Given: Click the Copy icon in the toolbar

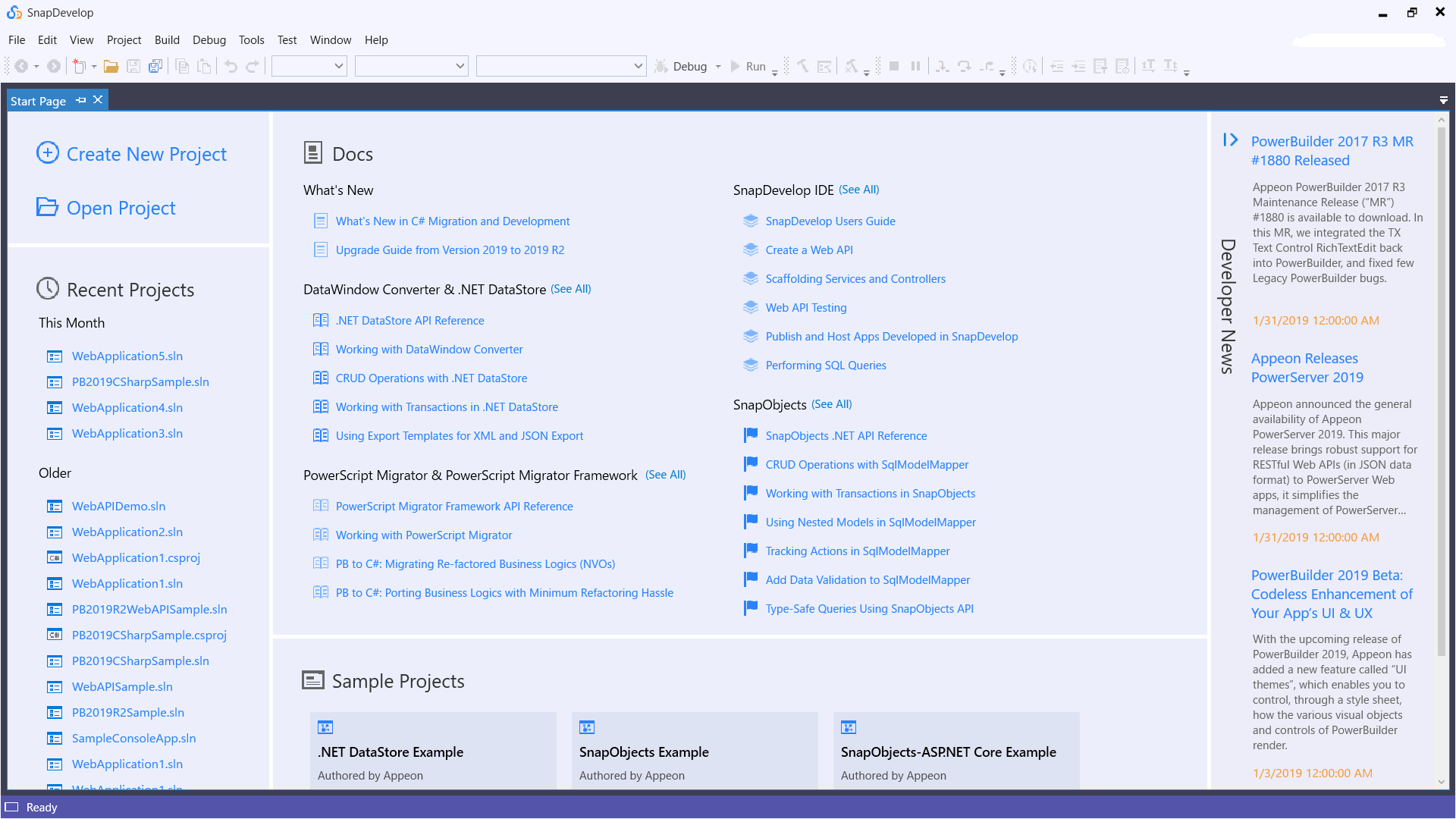Looking at the screenshot, I should 182,66.
